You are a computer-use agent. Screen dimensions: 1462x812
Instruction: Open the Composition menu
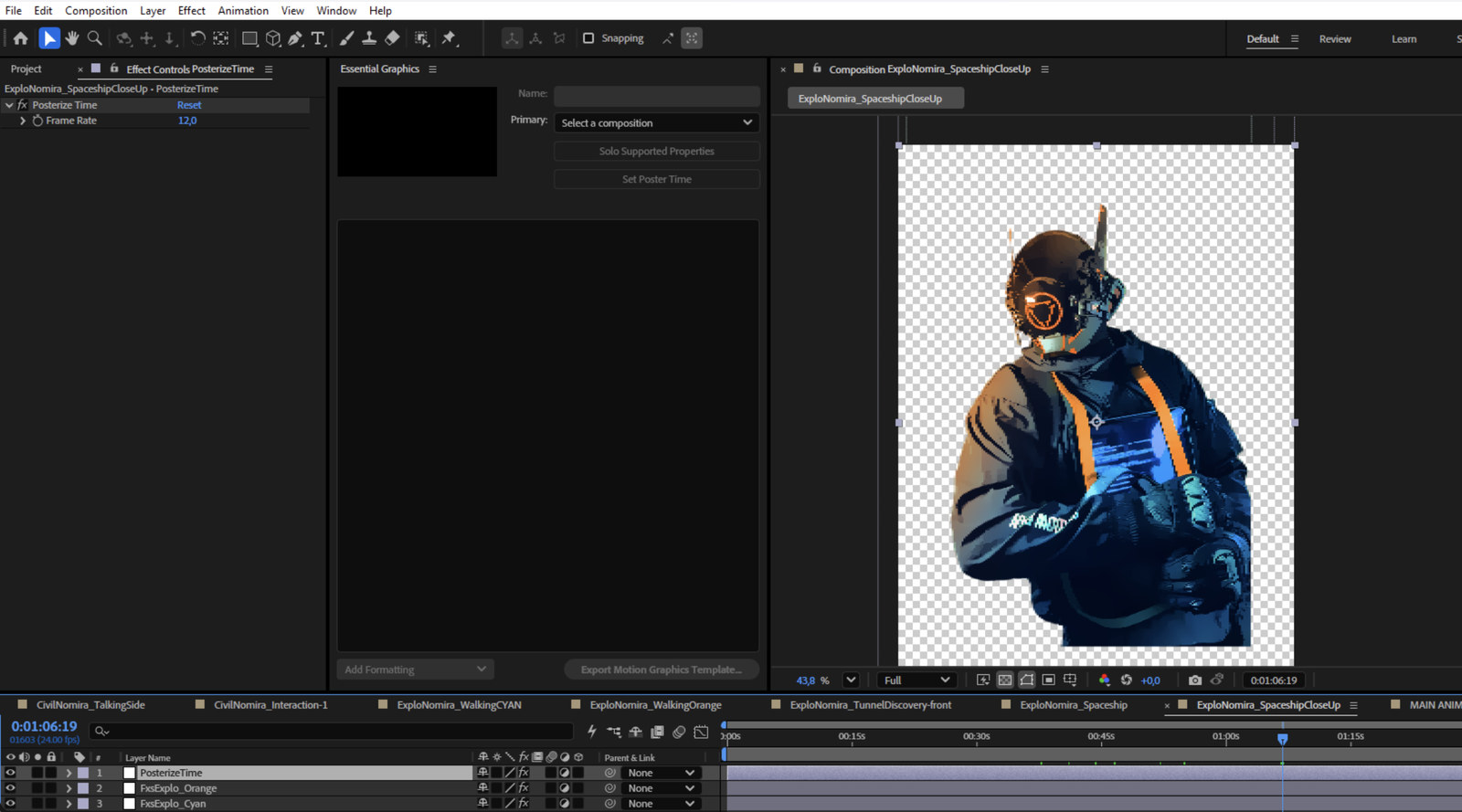[x=96, y=10]
